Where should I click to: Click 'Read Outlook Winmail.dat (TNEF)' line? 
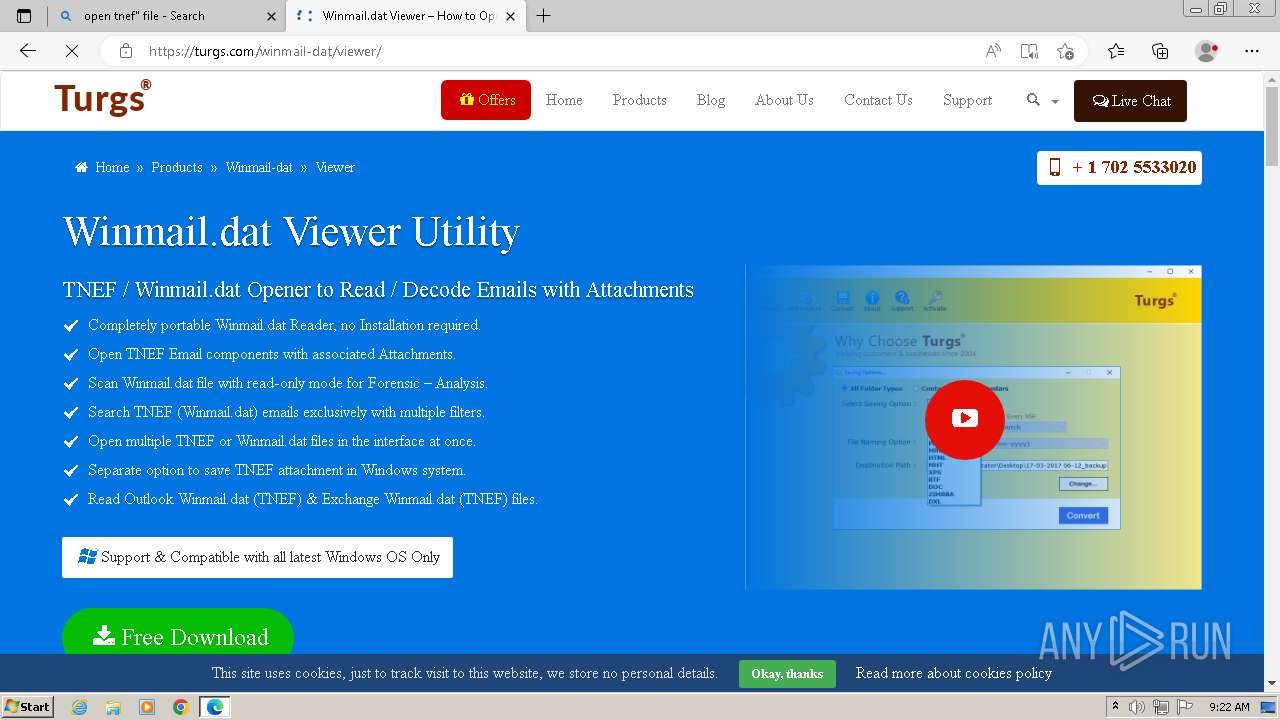313,499
